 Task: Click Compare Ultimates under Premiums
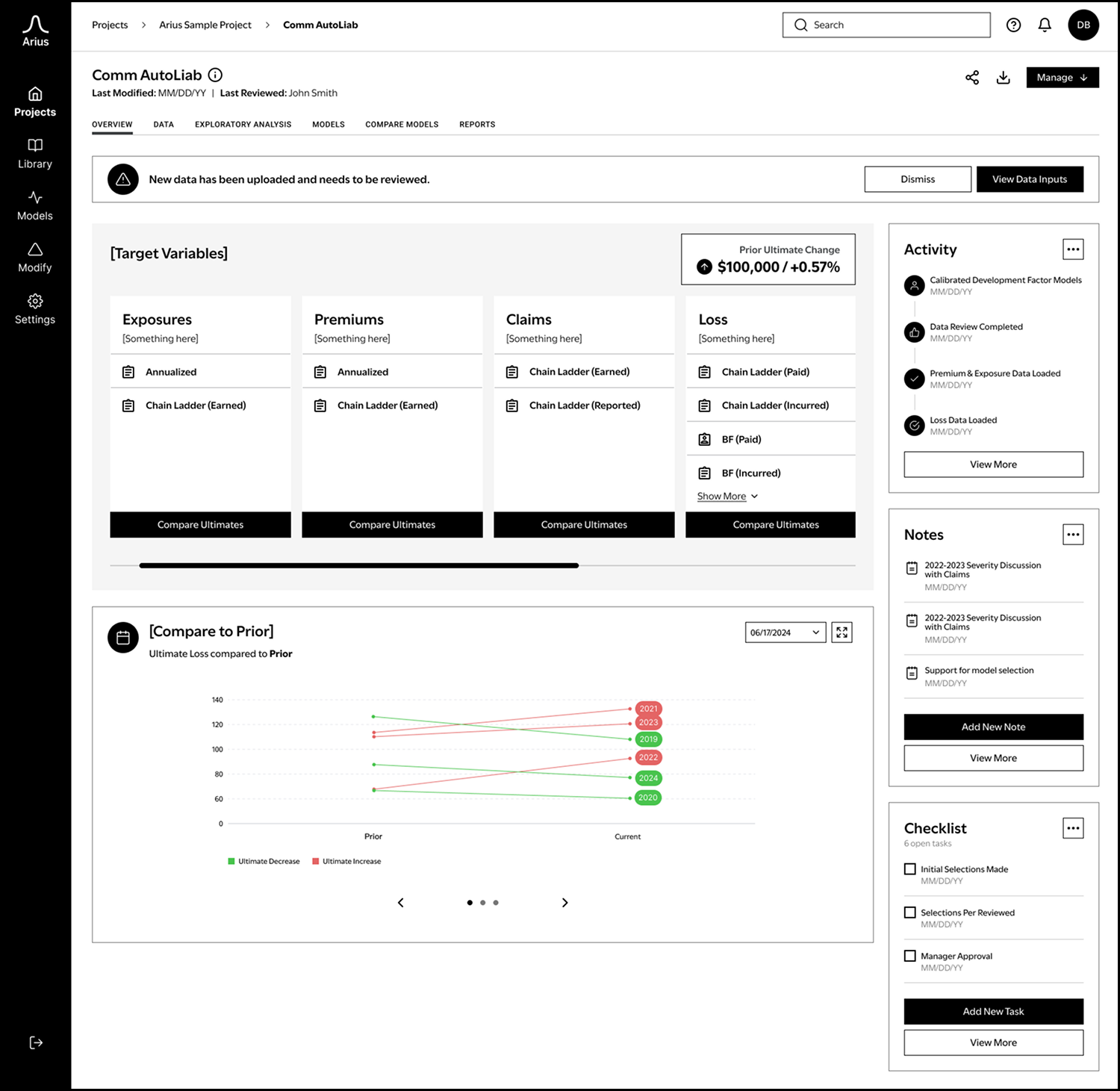392,525
